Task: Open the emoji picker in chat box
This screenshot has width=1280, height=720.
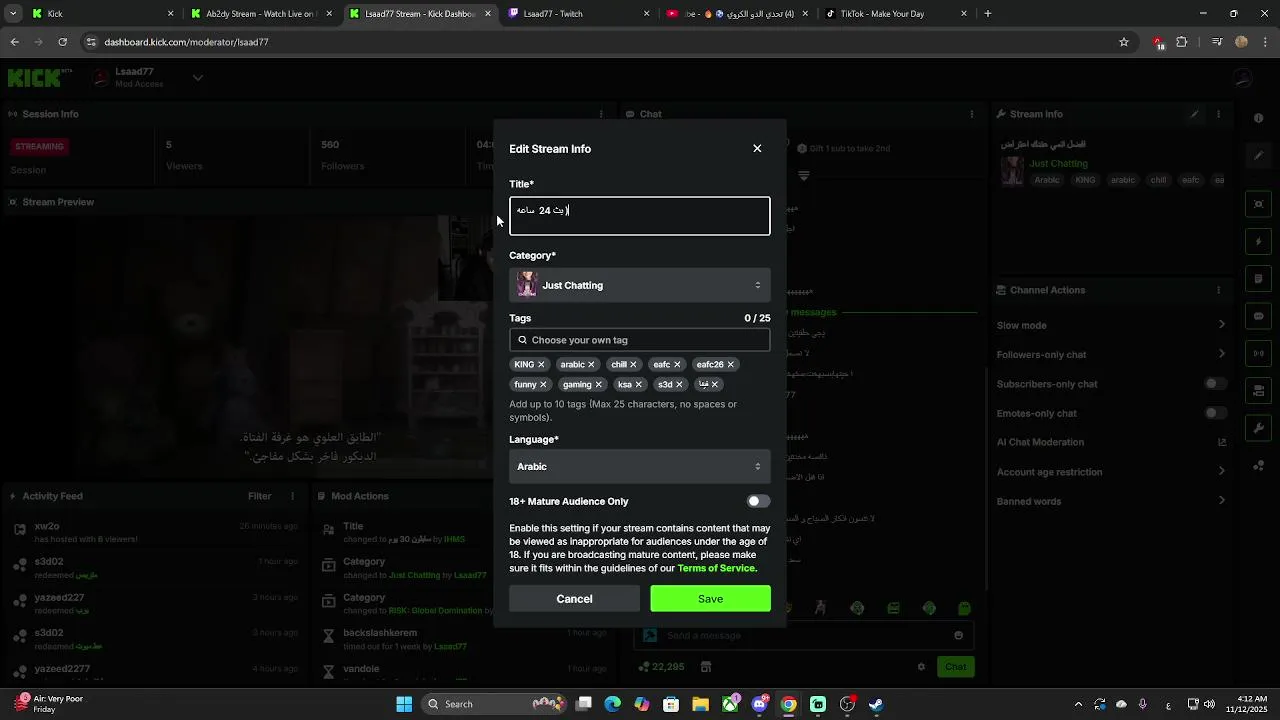Action: [x=958, y=636]
